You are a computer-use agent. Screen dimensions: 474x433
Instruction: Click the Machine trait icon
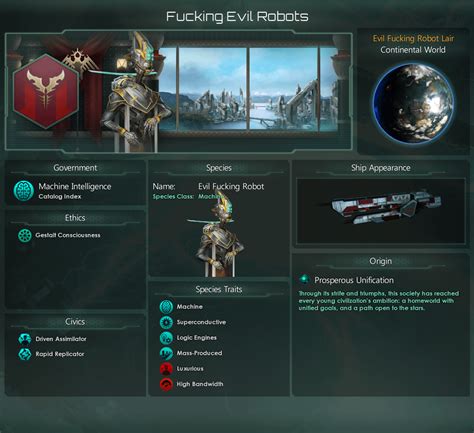(x=166, y=307)
